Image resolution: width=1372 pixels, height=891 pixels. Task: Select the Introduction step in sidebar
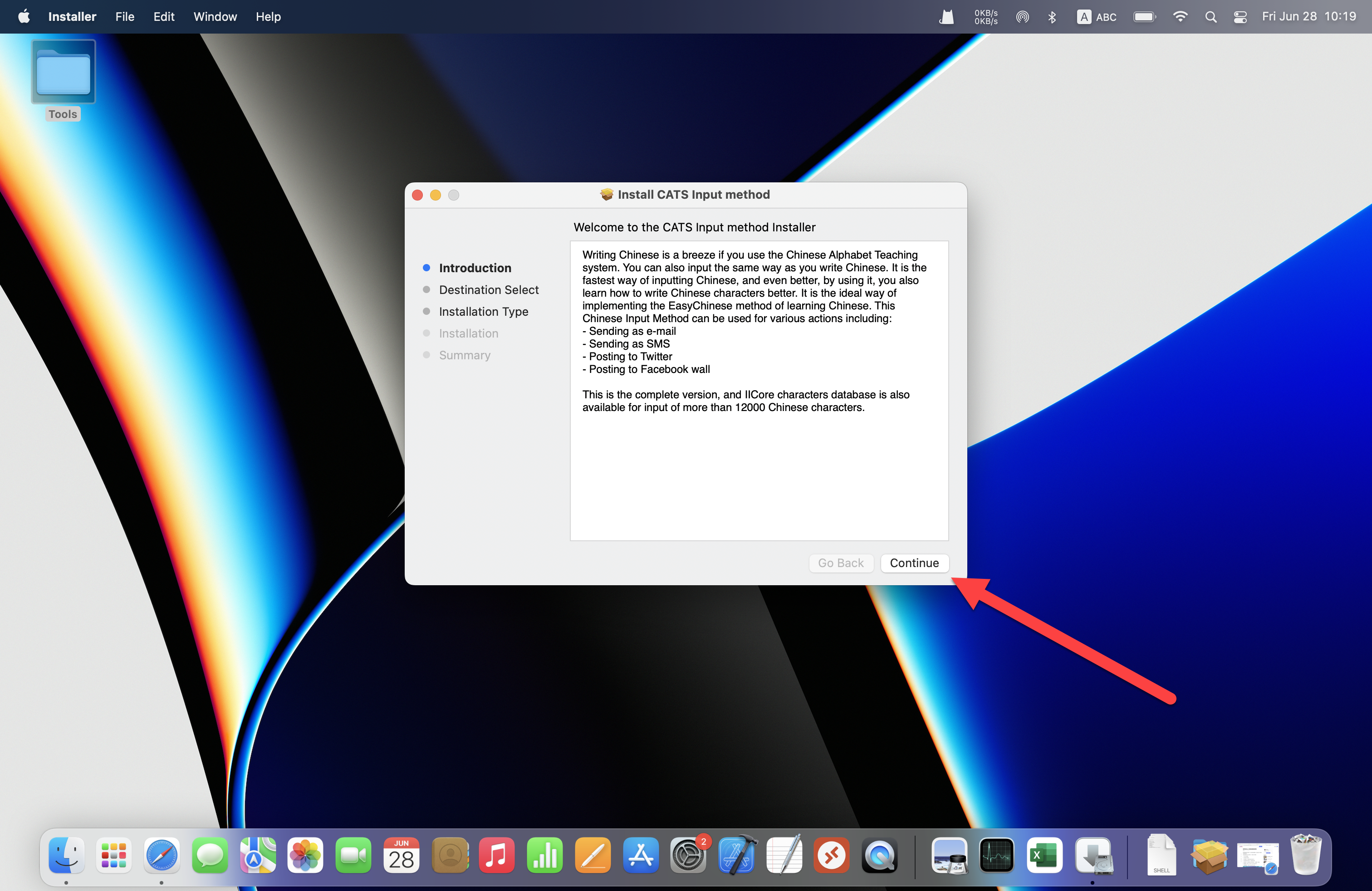[x=475, y=268]
